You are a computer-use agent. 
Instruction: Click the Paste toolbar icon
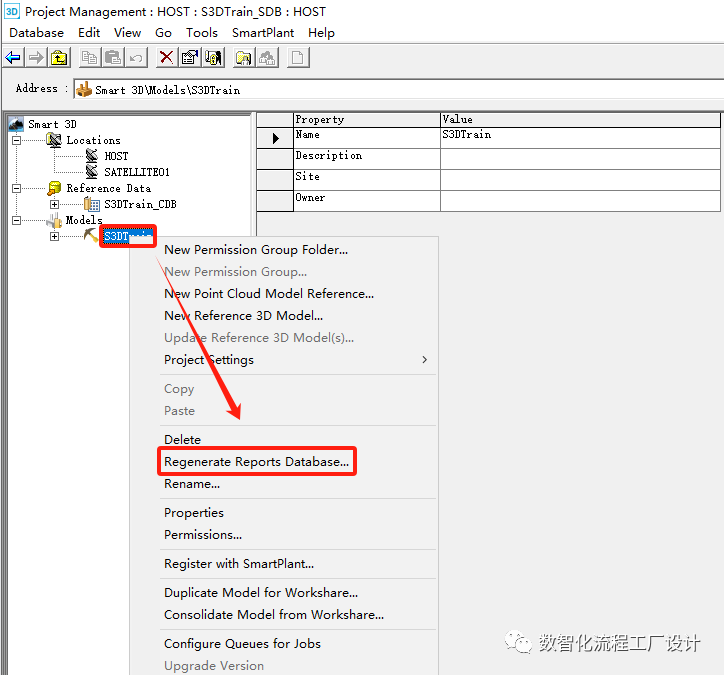pyautogui.click(x=113, y=58)
